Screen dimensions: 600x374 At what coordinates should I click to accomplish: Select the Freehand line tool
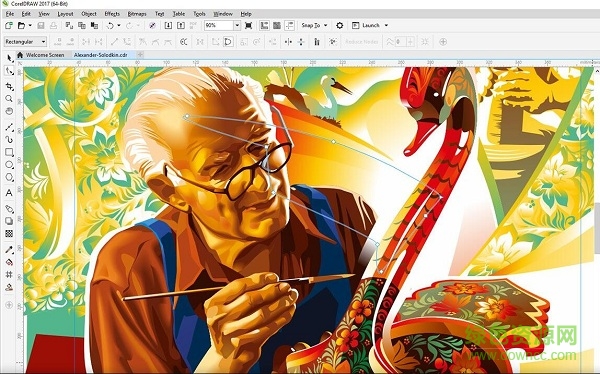click(x=9, y=127)
